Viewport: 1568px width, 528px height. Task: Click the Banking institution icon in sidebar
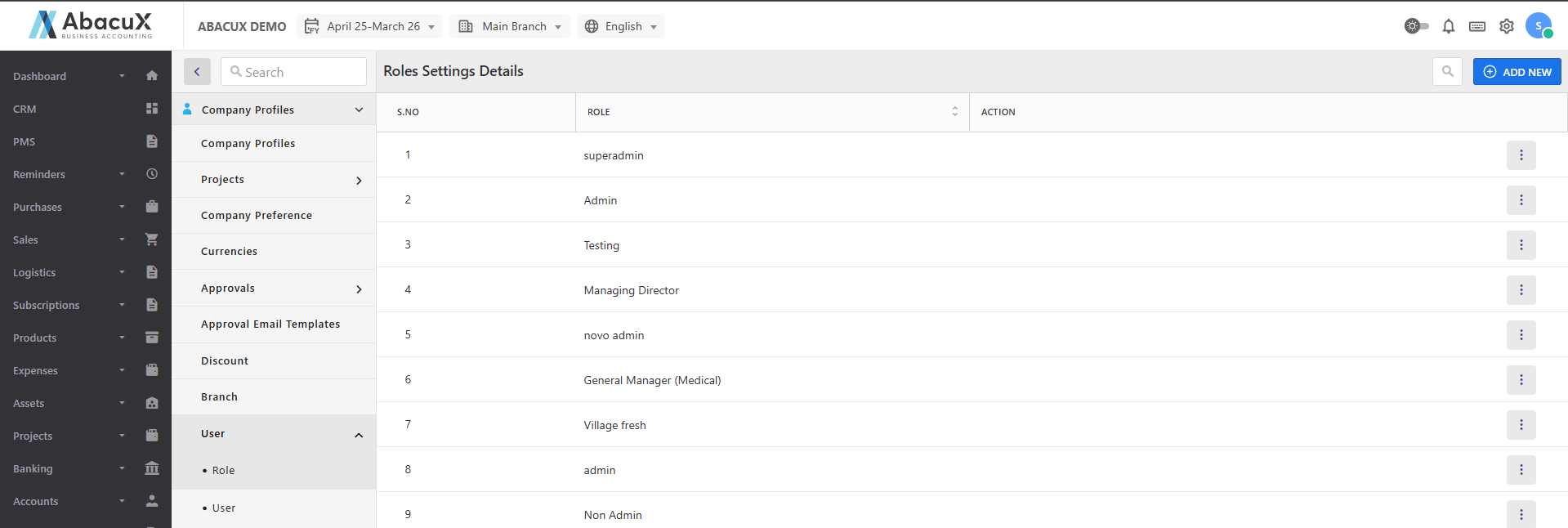[152, 468]
